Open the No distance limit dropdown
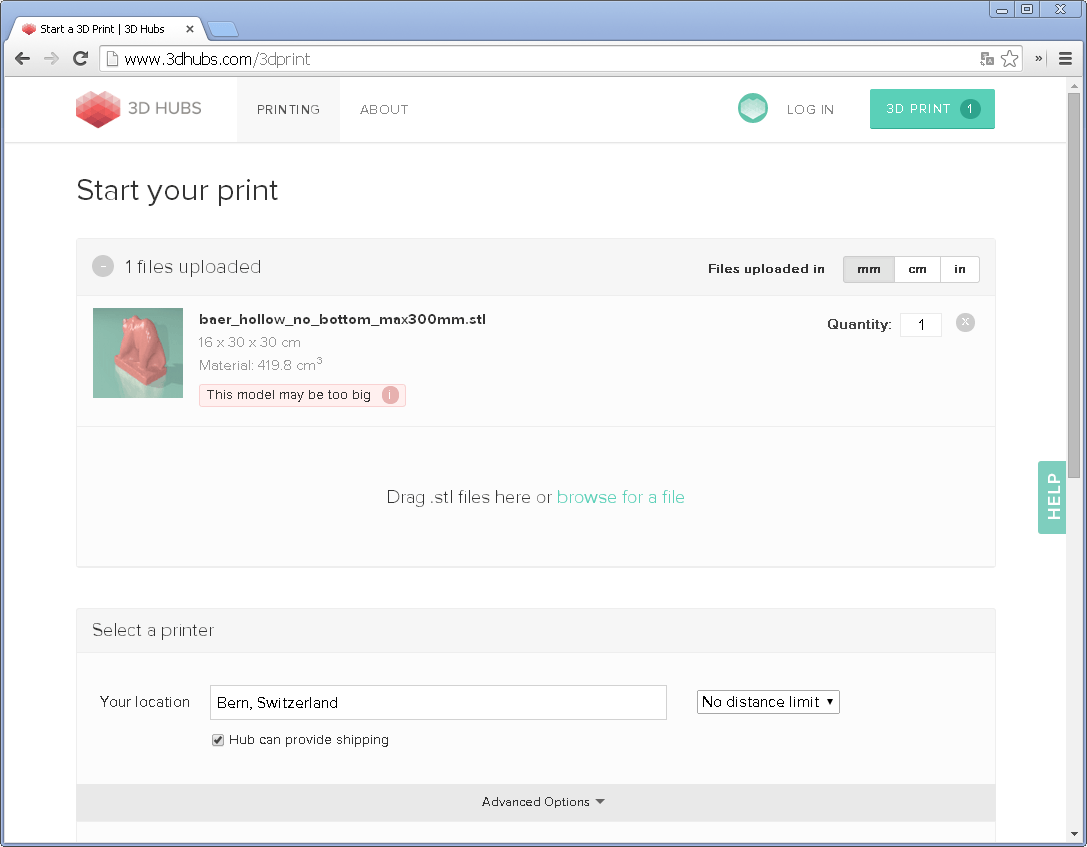This screenshot has width=1087, height=847. pyautogui.click(x=768, y=702)
